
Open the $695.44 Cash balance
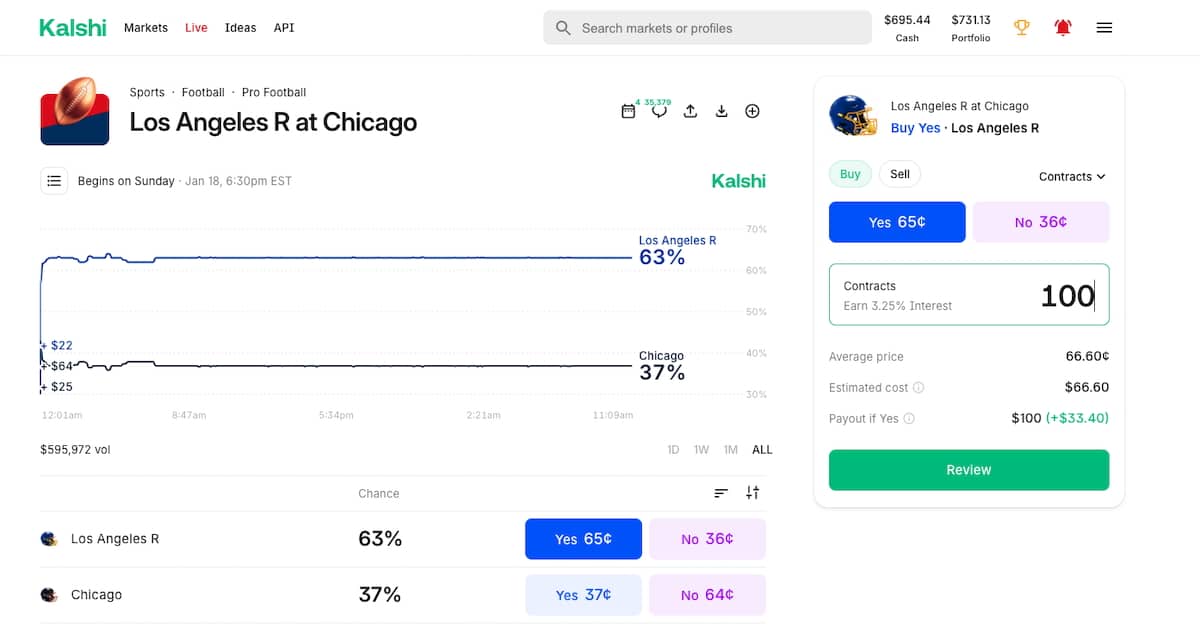pyautogui.click(x=907, y=28)
